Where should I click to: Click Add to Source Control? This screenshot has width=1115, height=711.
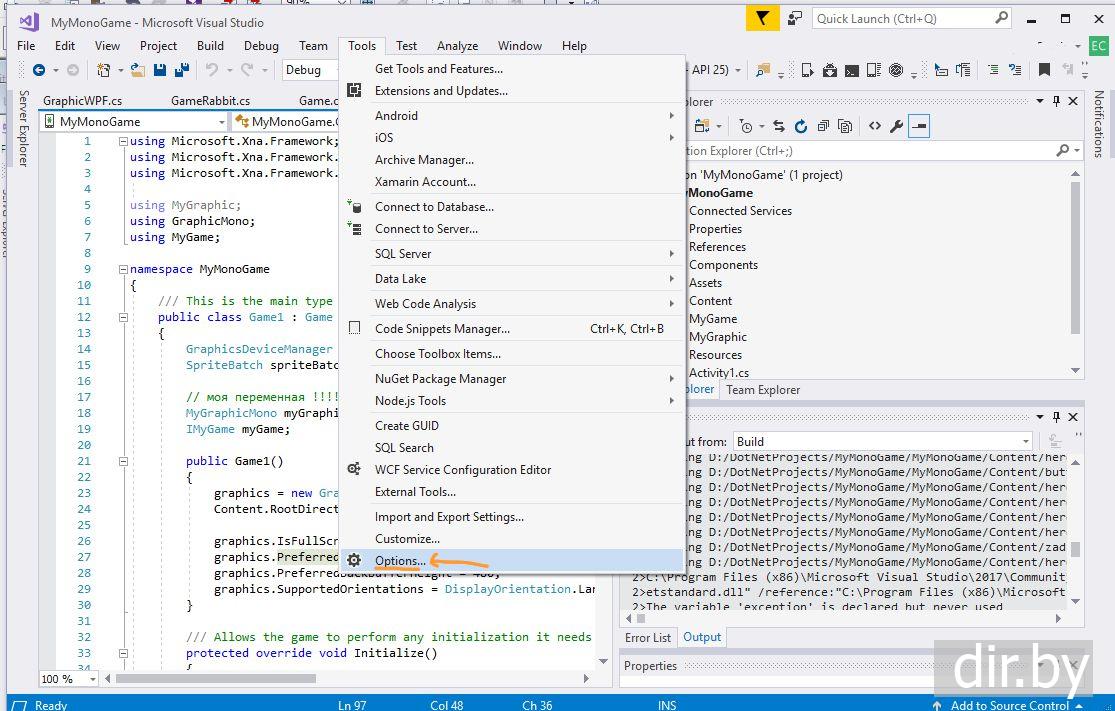[1009, 705]
